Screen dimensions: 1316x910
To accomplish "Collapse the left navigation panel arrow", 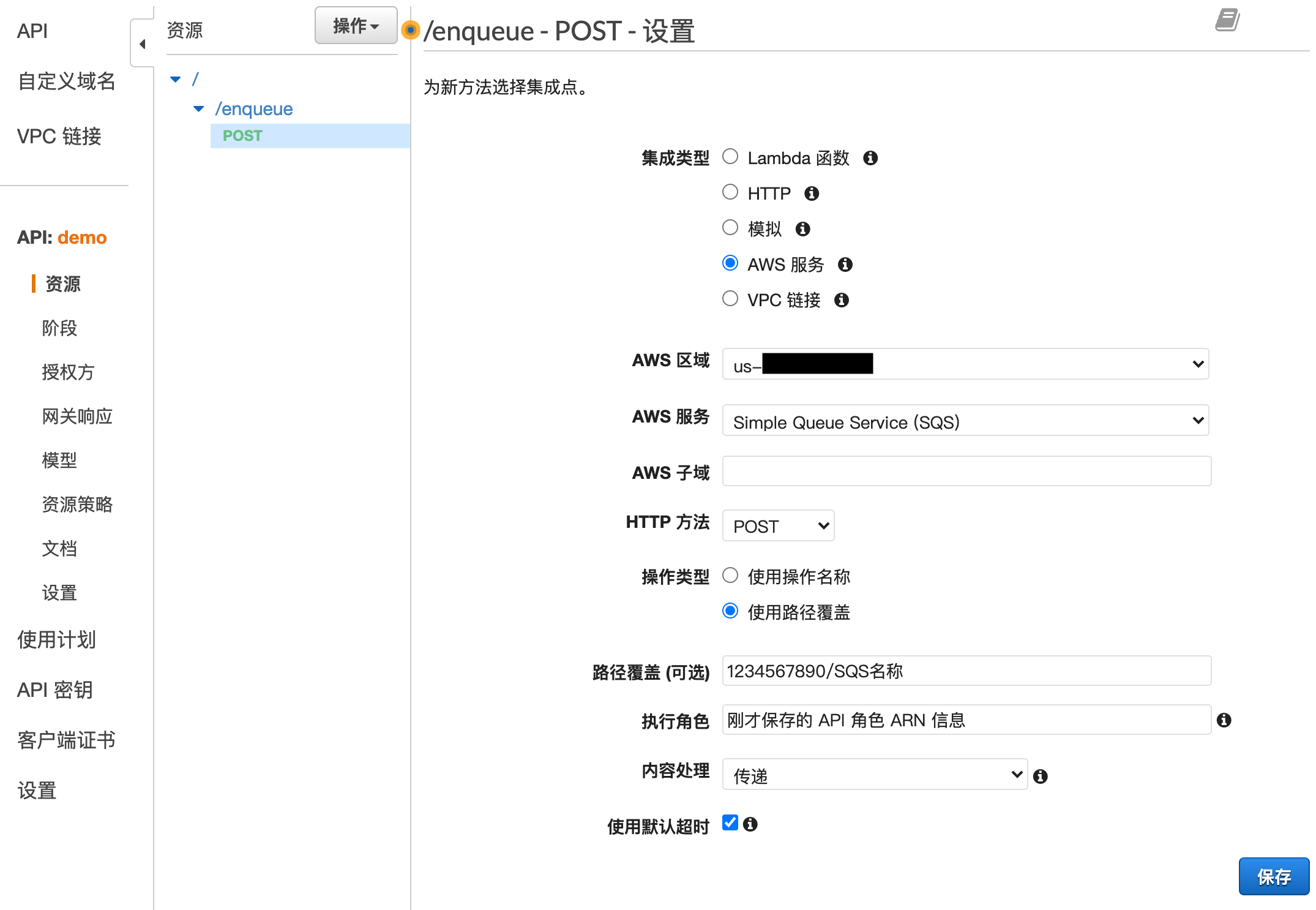I will (142, 44).
